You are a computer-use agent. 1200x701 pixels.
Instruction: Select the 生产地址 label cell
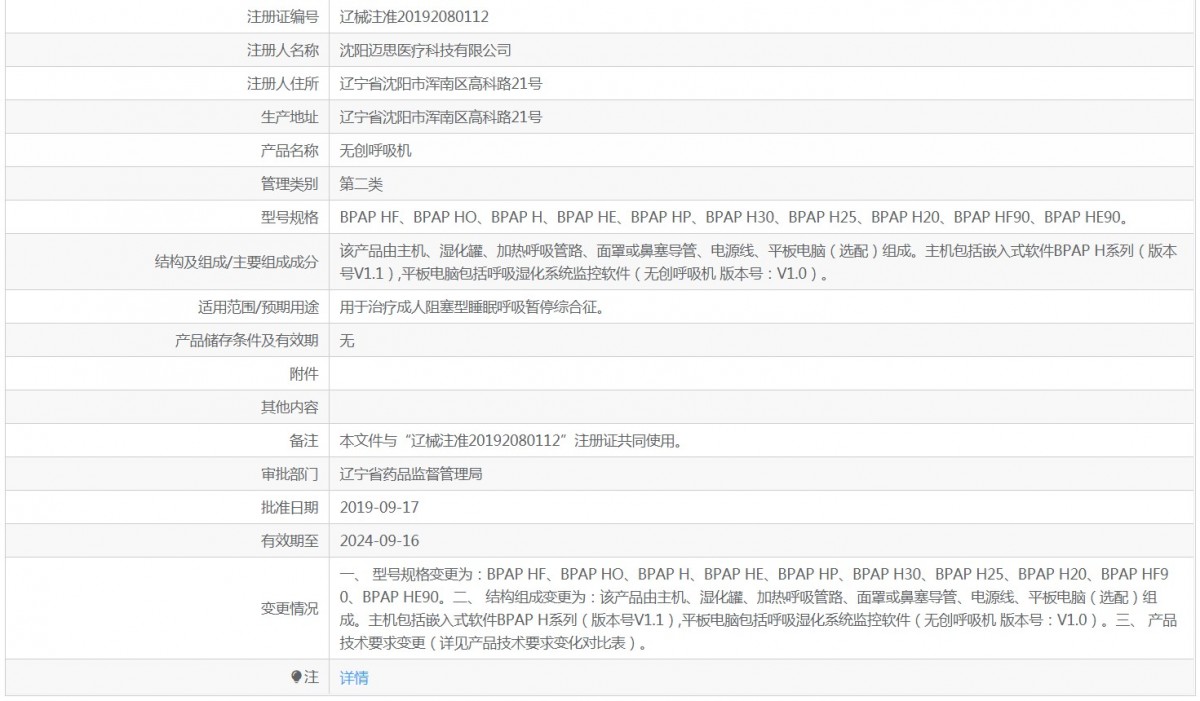coord(166,117)
